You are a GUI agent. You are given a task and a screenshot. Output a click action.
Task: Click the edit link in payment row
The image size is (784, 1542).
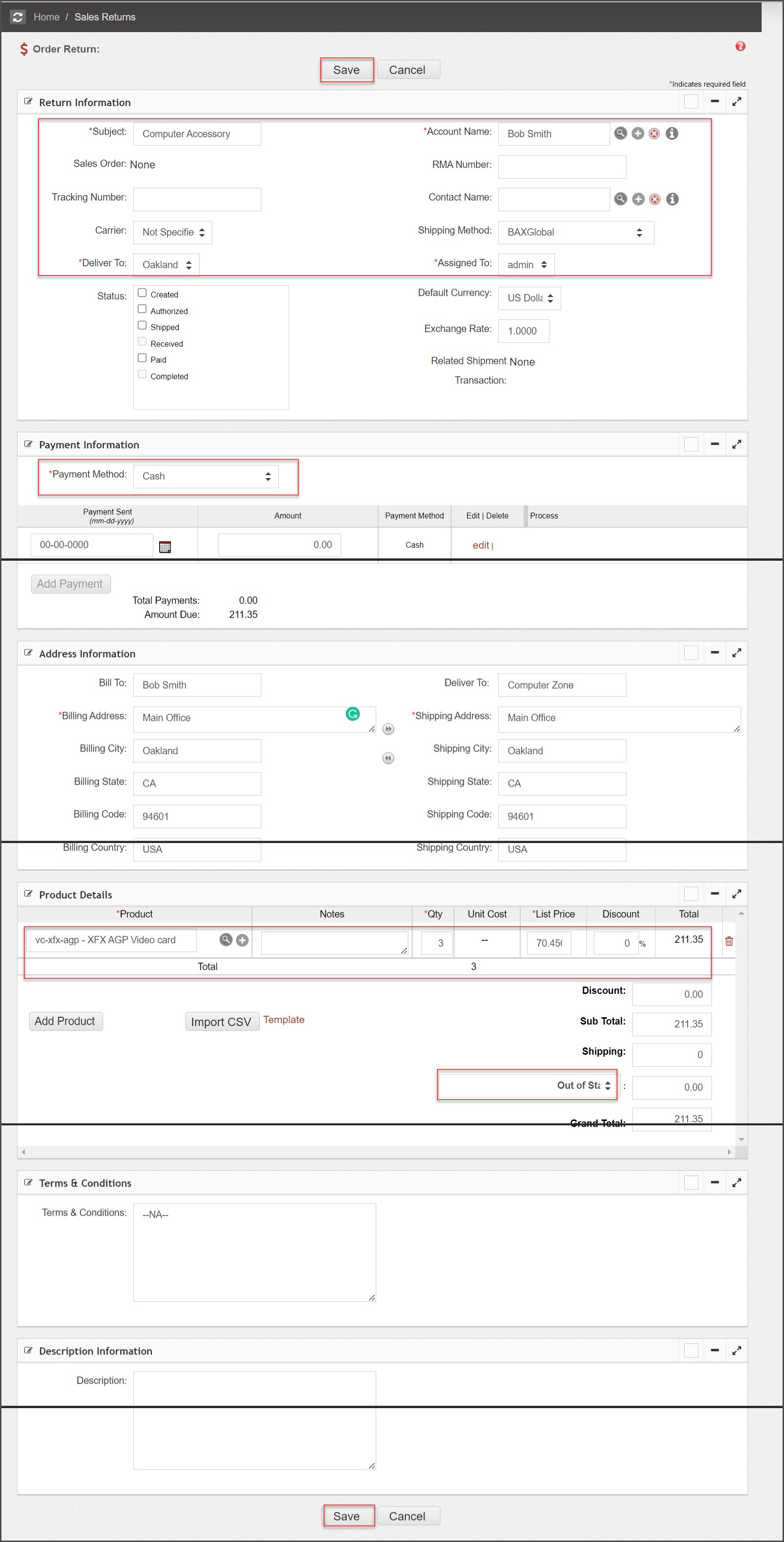(481, 545)
